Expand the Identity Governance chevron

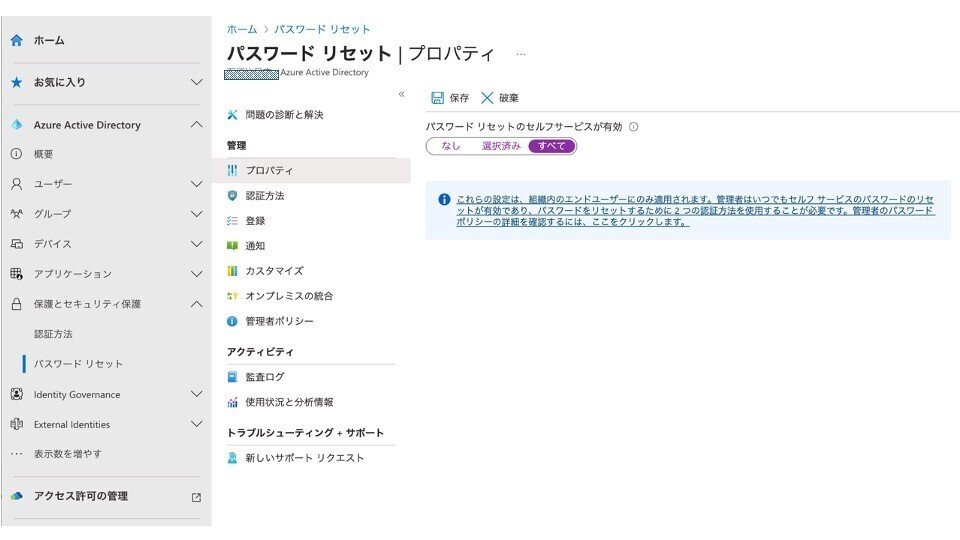pyautogui.click(x=196, y=394)
